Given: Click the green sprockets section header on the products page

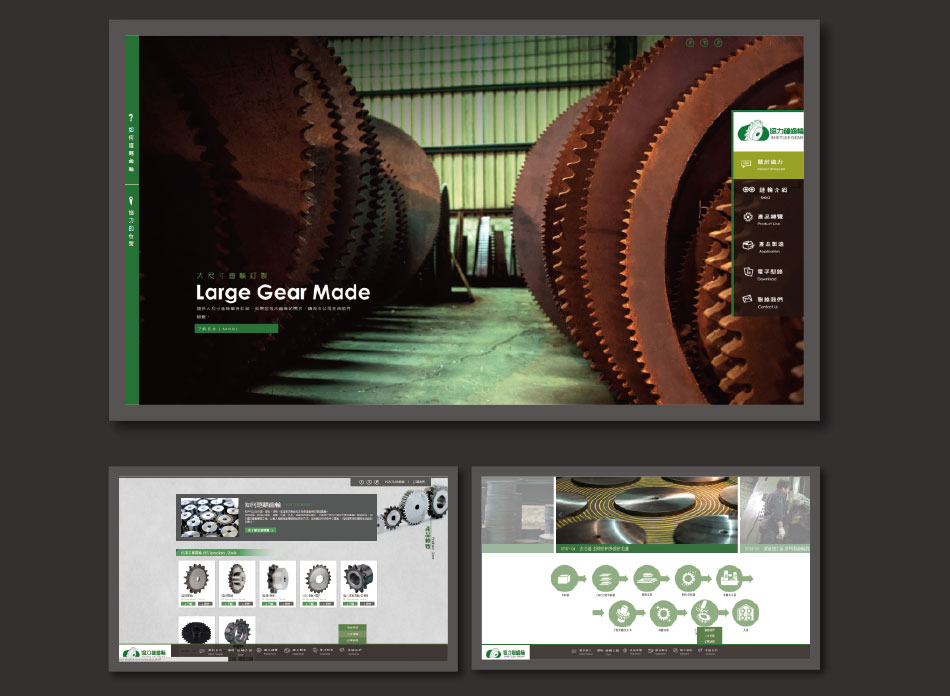Looking at the screenshot, I should coord(224,552).
